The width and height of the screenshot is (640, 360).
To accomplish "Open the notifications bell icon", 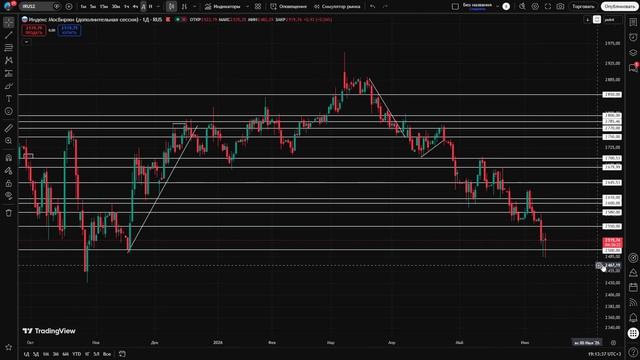I will pos(633,318).
